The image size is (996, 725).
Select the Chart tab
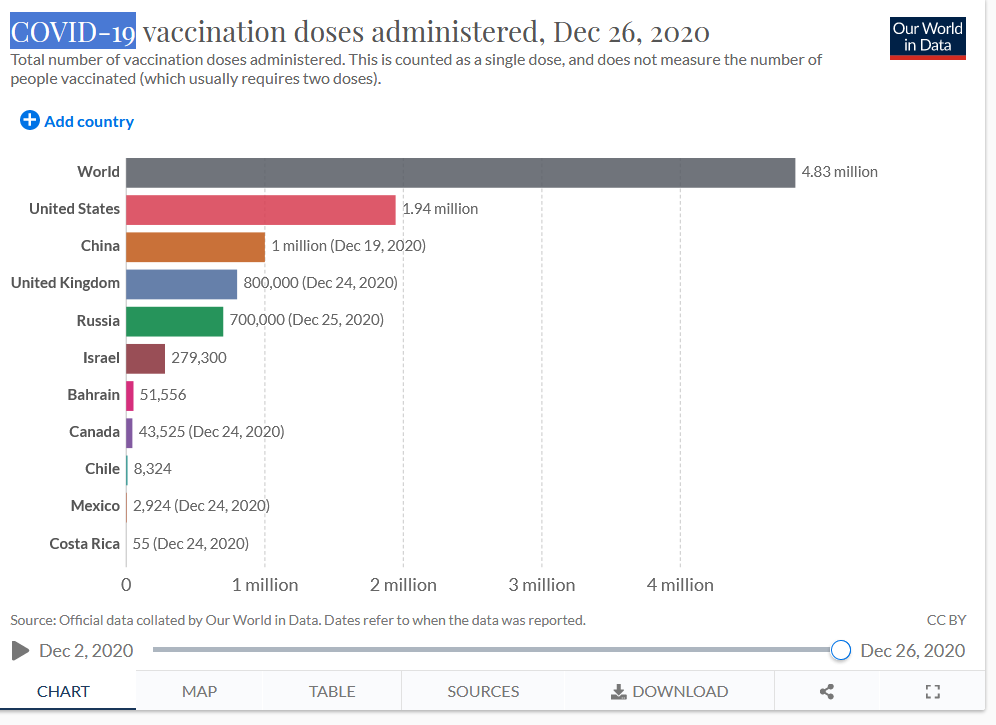(63, 691)
